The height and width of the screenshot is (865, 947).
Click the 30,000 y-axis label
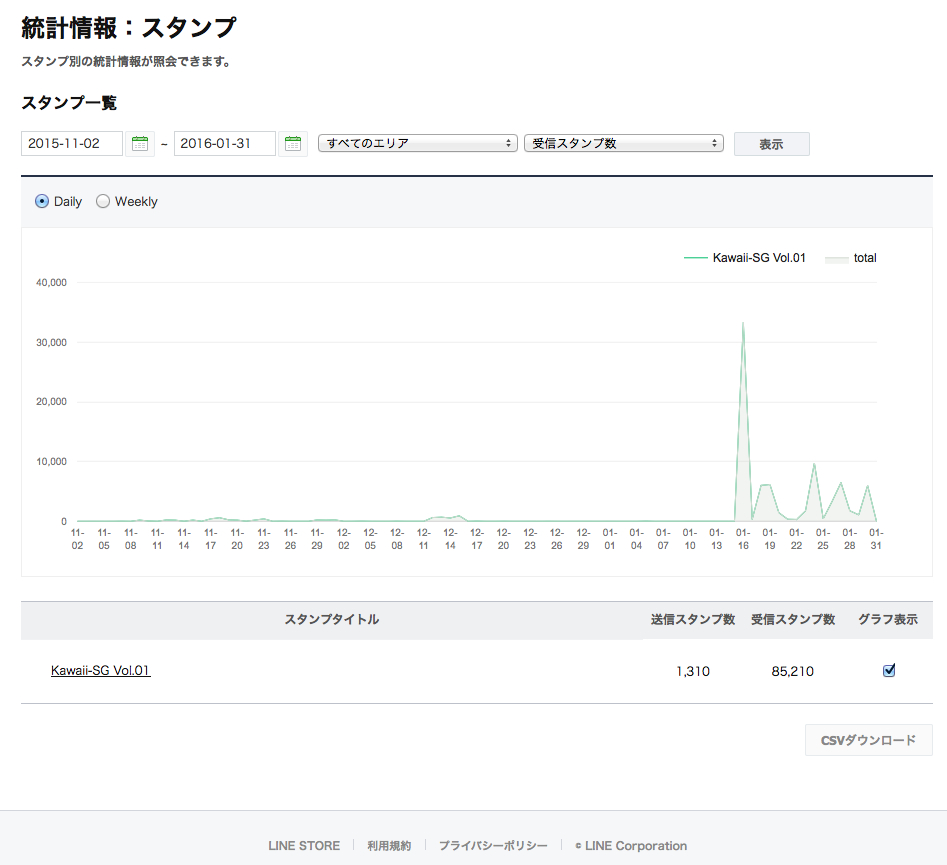51,342
